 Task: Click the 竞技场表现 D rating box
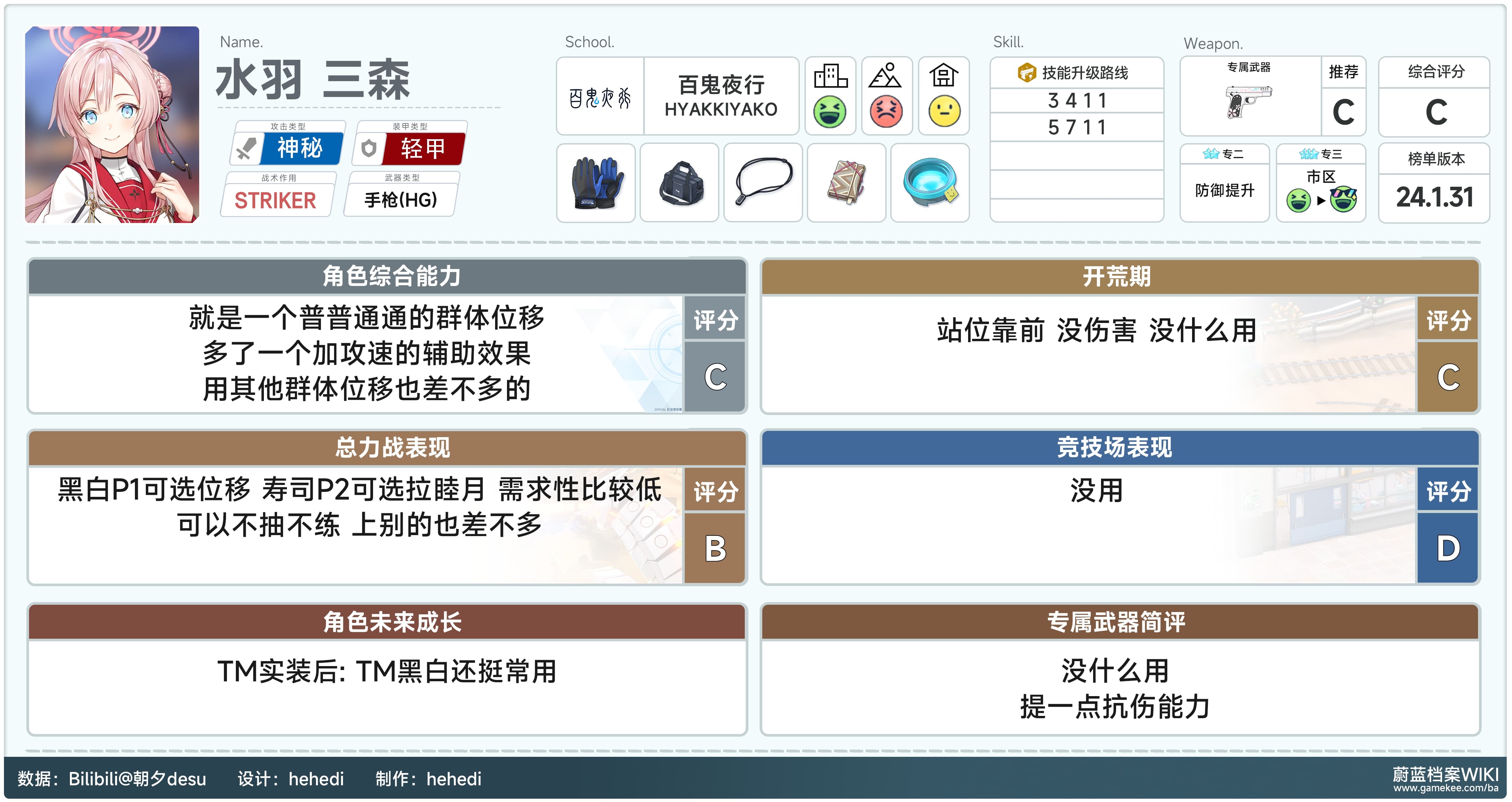[1447, 547]
